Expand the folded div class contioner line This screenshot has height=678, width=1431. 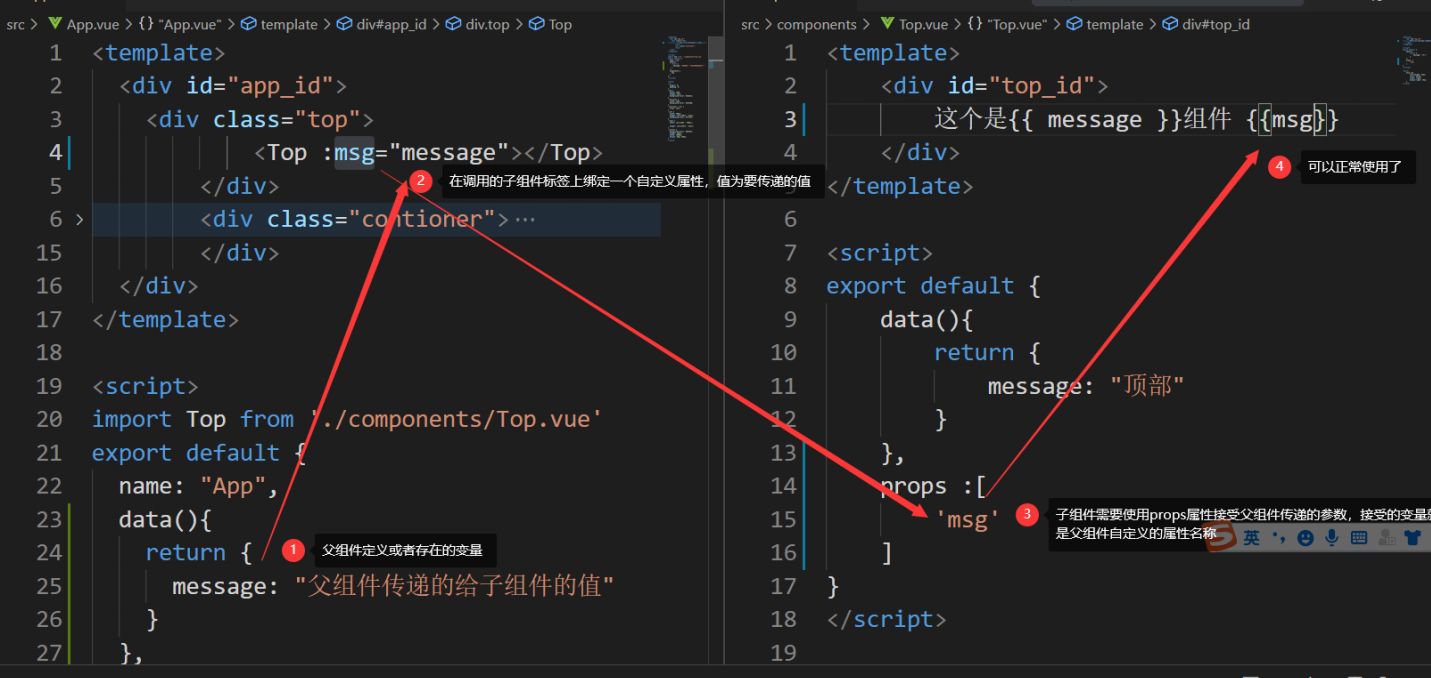pyautogui.click(x=79, y=219)
